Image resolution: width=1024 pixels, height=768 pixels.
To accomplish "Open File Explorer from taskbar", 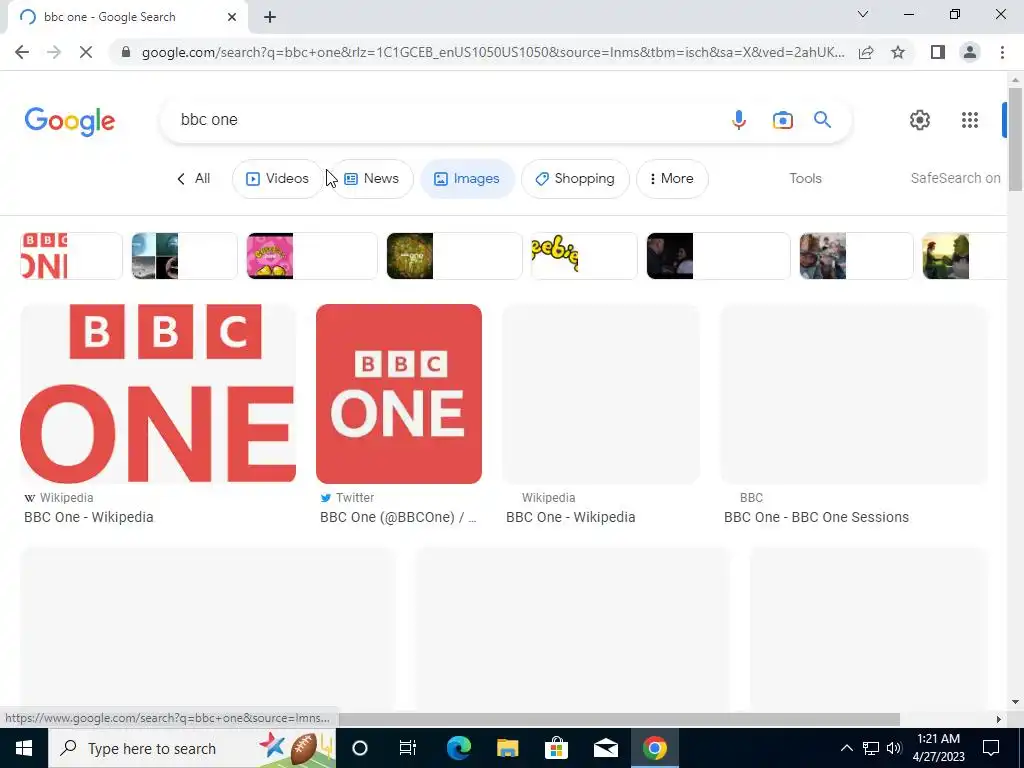I will click(x=507, y=748).
